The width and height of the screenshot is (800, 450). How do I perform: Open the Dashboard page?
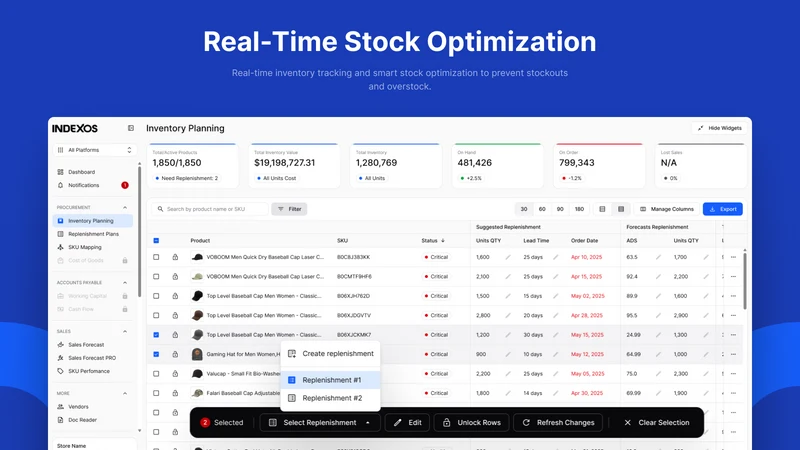pos(82,172)
